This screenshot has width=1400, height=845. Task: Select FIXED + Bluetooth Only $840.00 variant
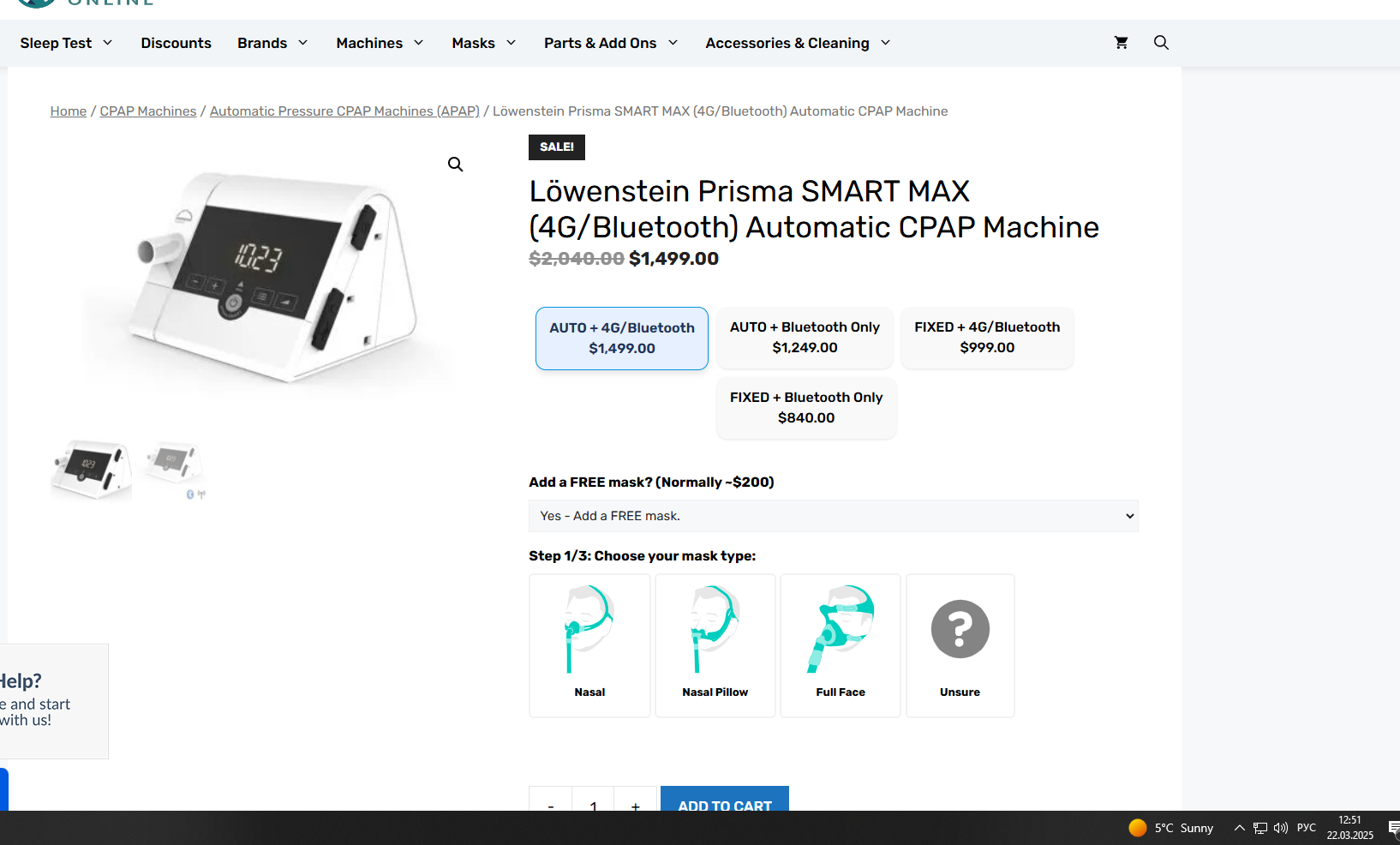pyautogui.click(x=806, y=408)
